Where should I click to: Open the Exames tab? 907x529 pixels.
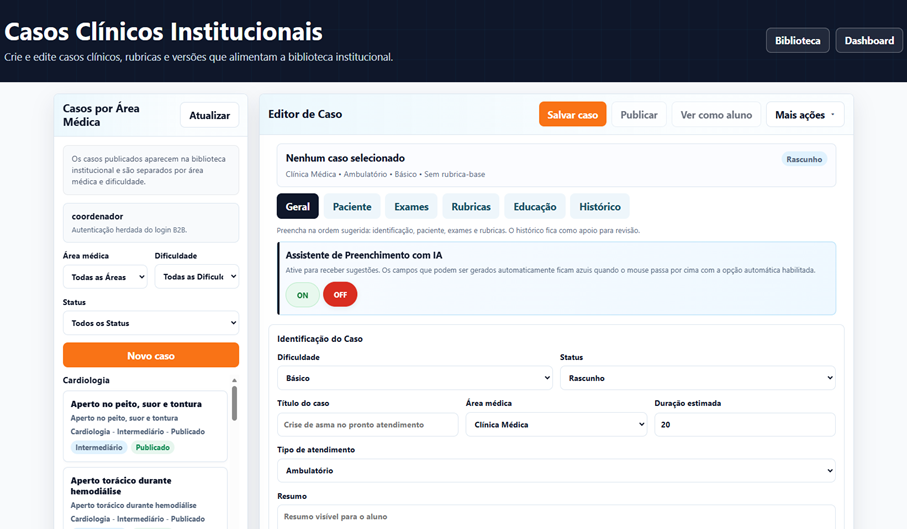411,206
